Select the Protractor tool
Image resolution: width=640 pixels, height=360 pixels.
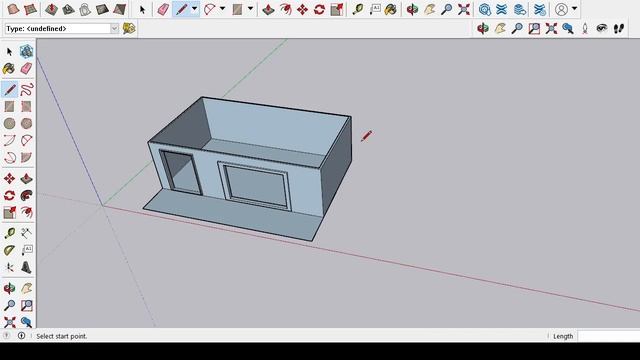point(9,250)
